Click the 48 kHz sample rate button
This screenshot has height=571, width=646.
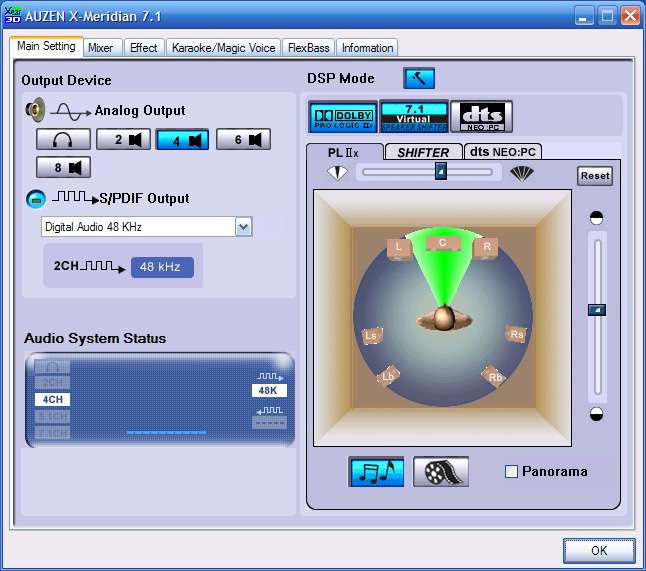point(162,267)
